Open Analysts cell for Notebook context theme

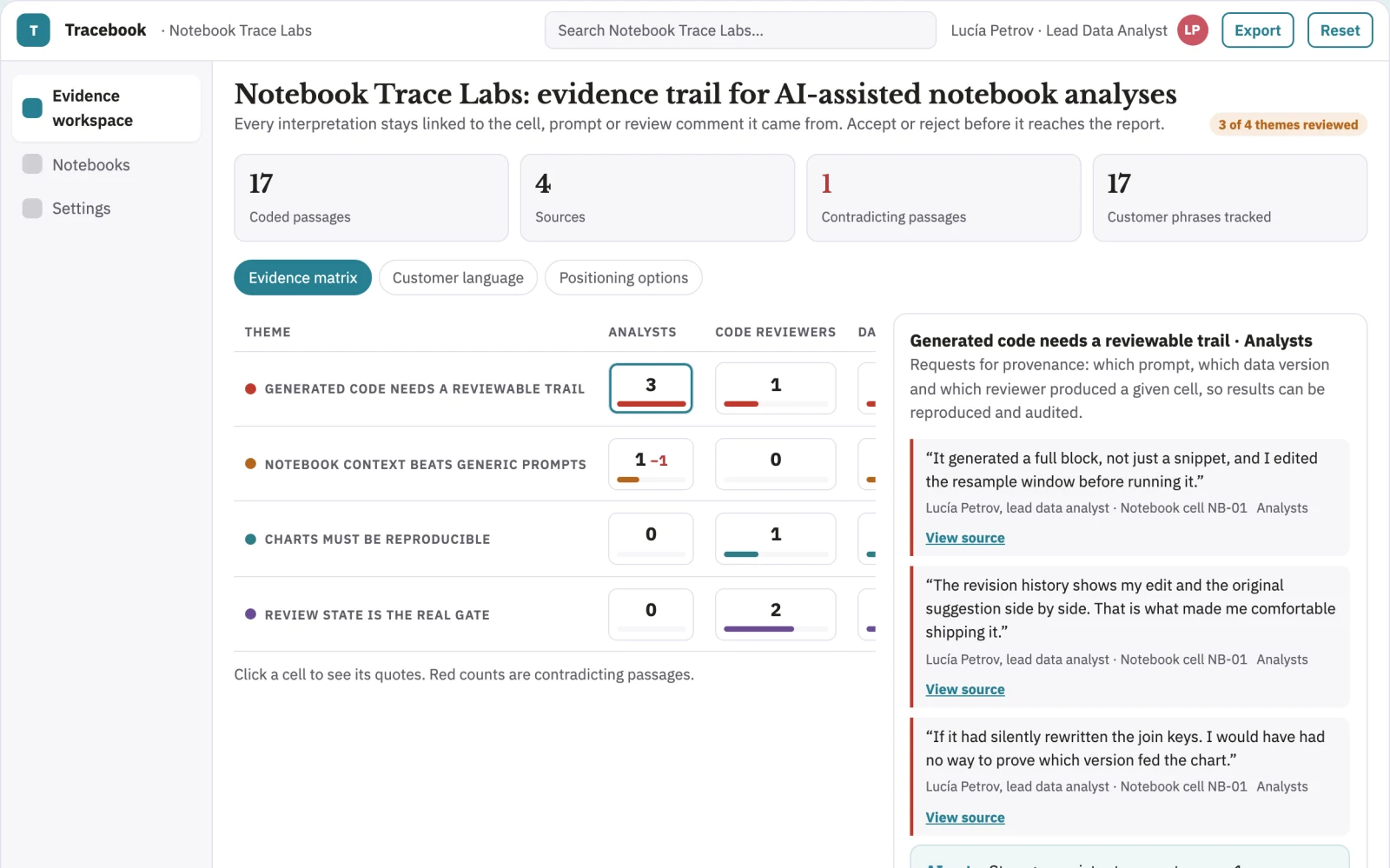pyautogui.click(x=651, y=464)
